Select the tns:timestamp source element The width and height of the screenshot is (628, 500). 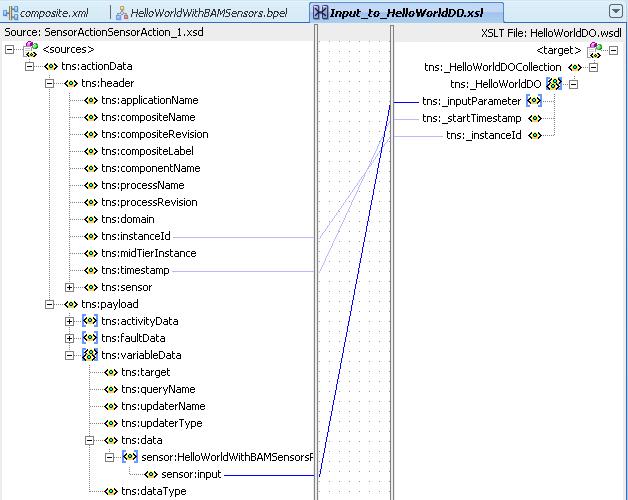(135, 271)
